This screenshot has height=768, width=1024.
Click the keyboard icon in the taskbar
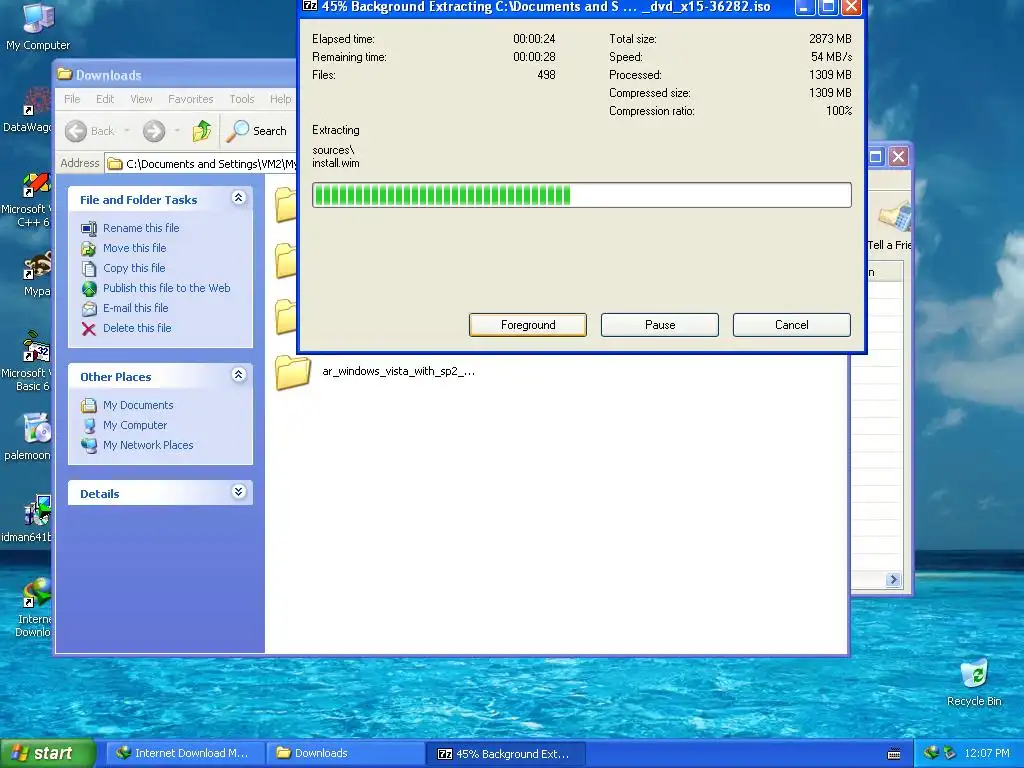(894, 754)
